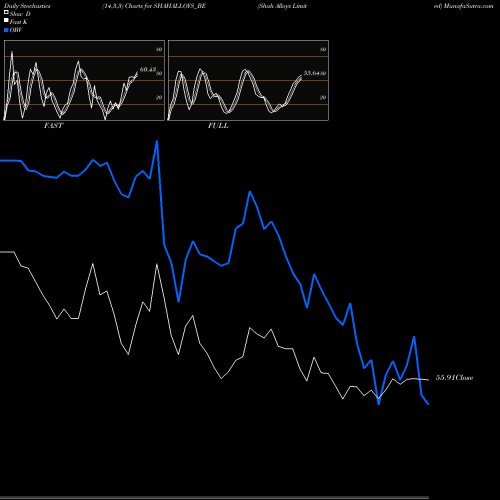Screen dimensions: 500x500
Task: Click the 60.43 value in FAST chart
Action: pos(148,70)
